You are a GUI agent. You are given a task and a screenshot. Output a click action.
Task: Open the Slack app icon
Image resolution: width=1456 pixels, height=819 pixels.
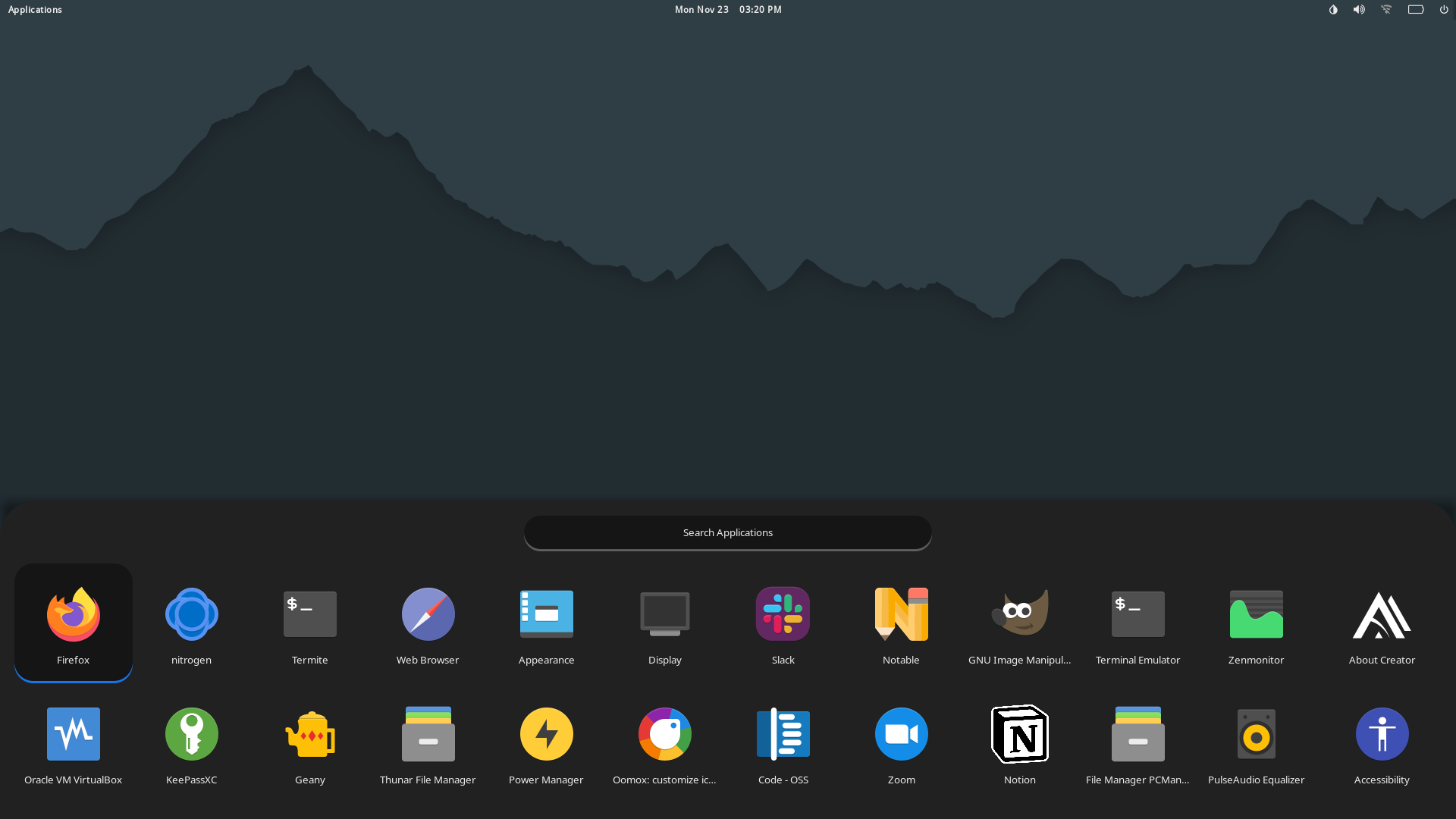click(x=783, y=614)
